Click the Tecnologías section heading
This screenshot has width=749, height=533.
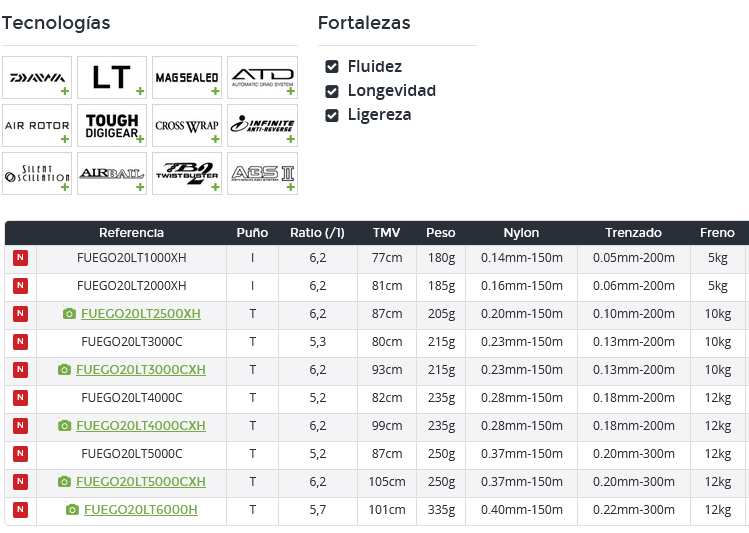56,23
